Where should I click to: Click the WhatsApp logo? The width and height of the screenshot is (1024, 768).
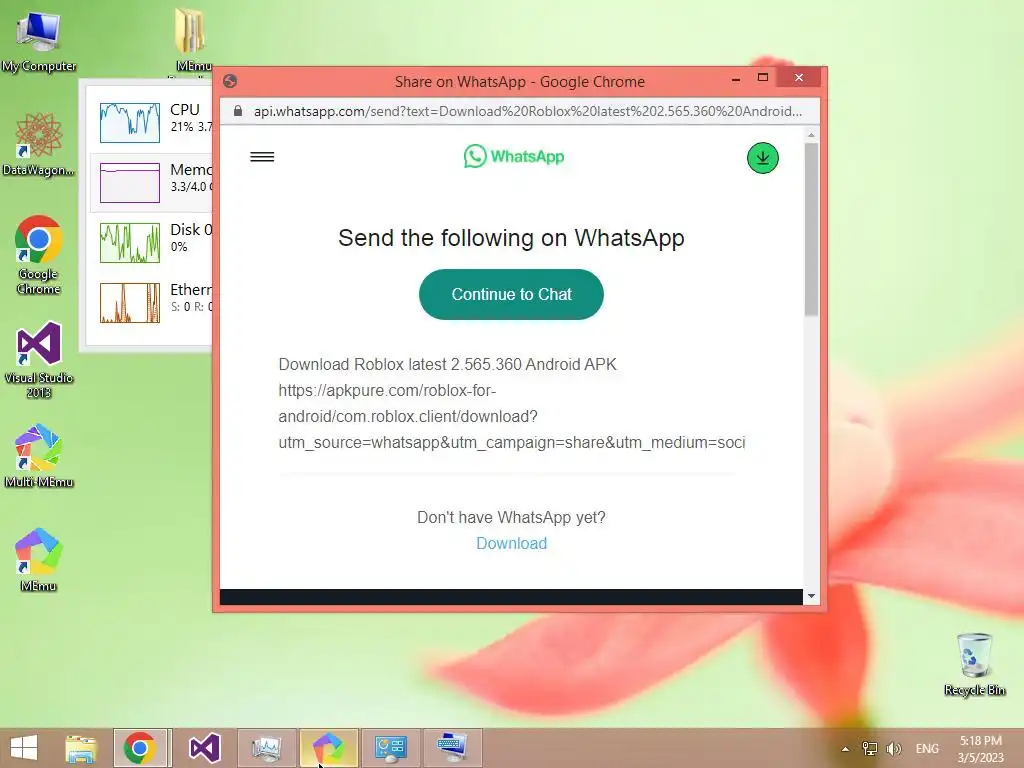click(x=513, y=156)
